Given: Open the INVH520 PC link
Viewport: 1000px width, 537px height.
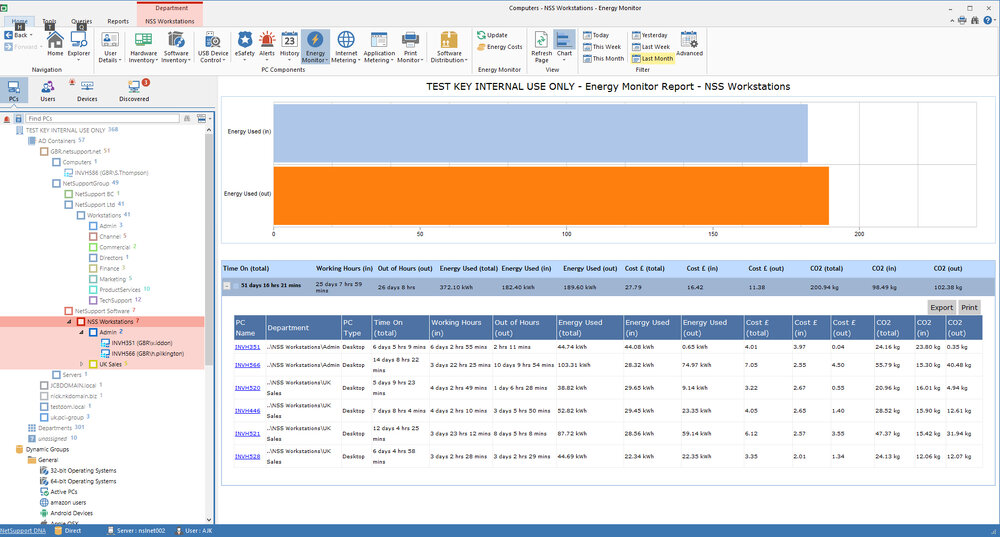Looking at the screenshot, I should (x=247, y=388).
